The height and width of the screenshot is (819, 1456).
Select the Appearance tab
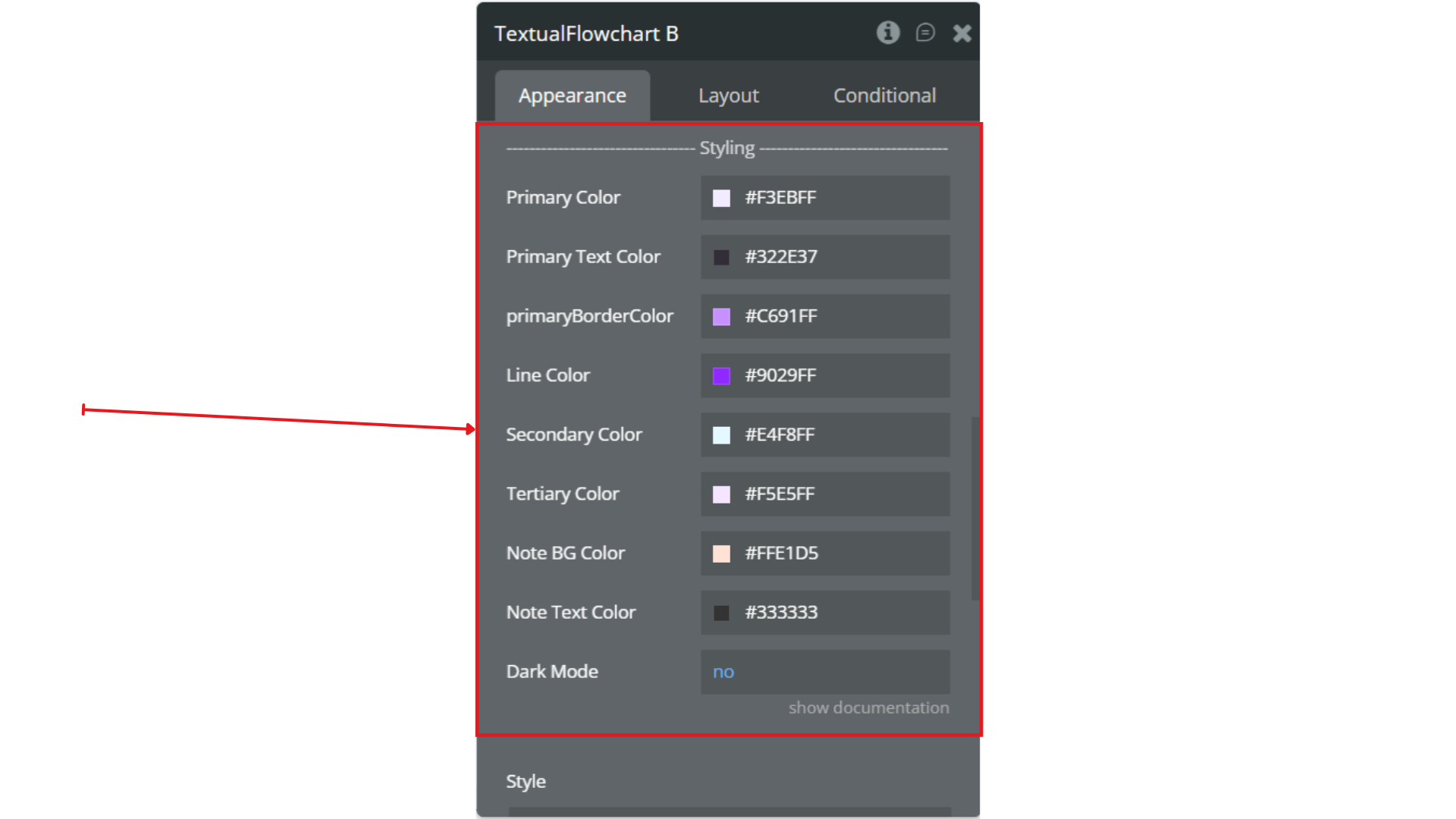pyautogui.click(x=573, y=96)
